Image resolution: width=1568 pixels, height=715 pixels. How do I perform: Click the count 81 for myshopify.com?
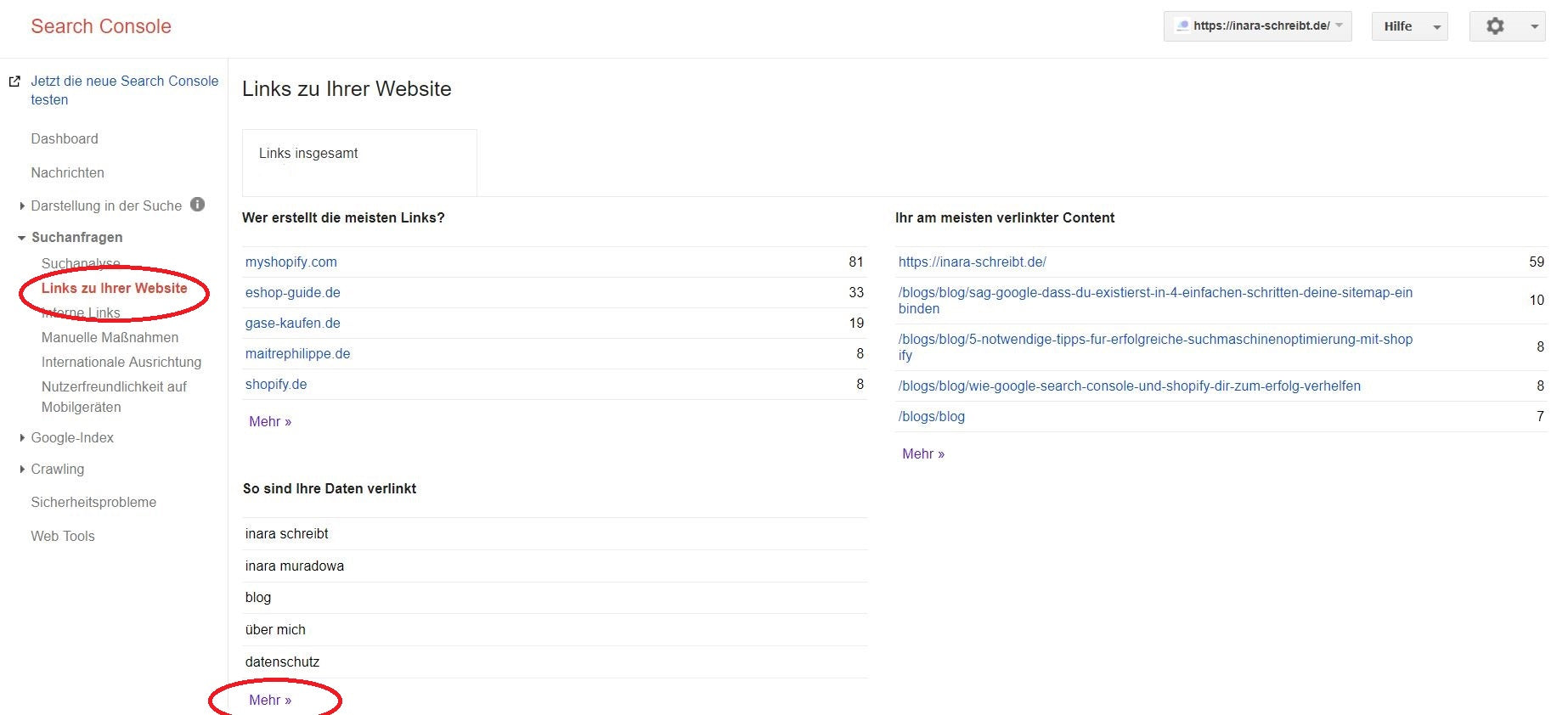856,262
